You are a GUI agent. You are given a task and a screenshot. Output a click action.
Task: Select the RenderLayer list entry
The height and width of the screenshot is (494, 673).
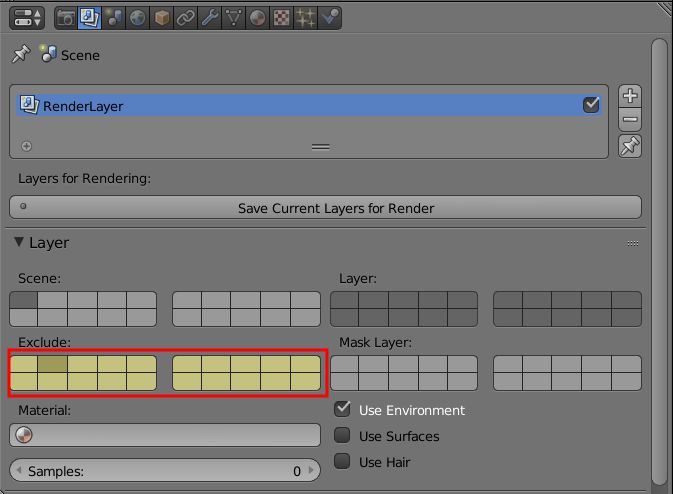(x=309, y=105)
